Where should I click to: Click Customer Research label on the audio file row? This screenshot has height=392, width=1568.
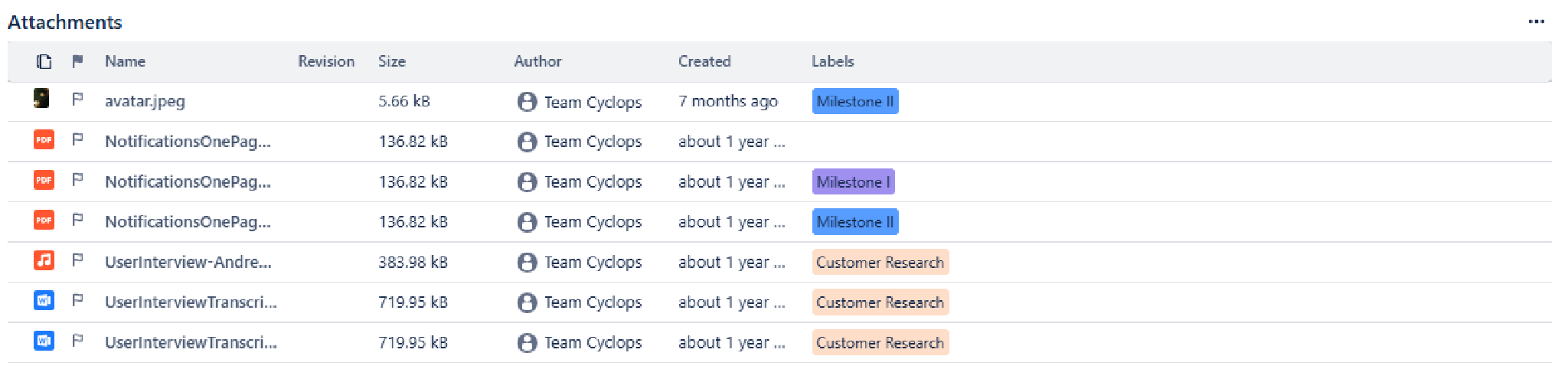coord(880,262)
